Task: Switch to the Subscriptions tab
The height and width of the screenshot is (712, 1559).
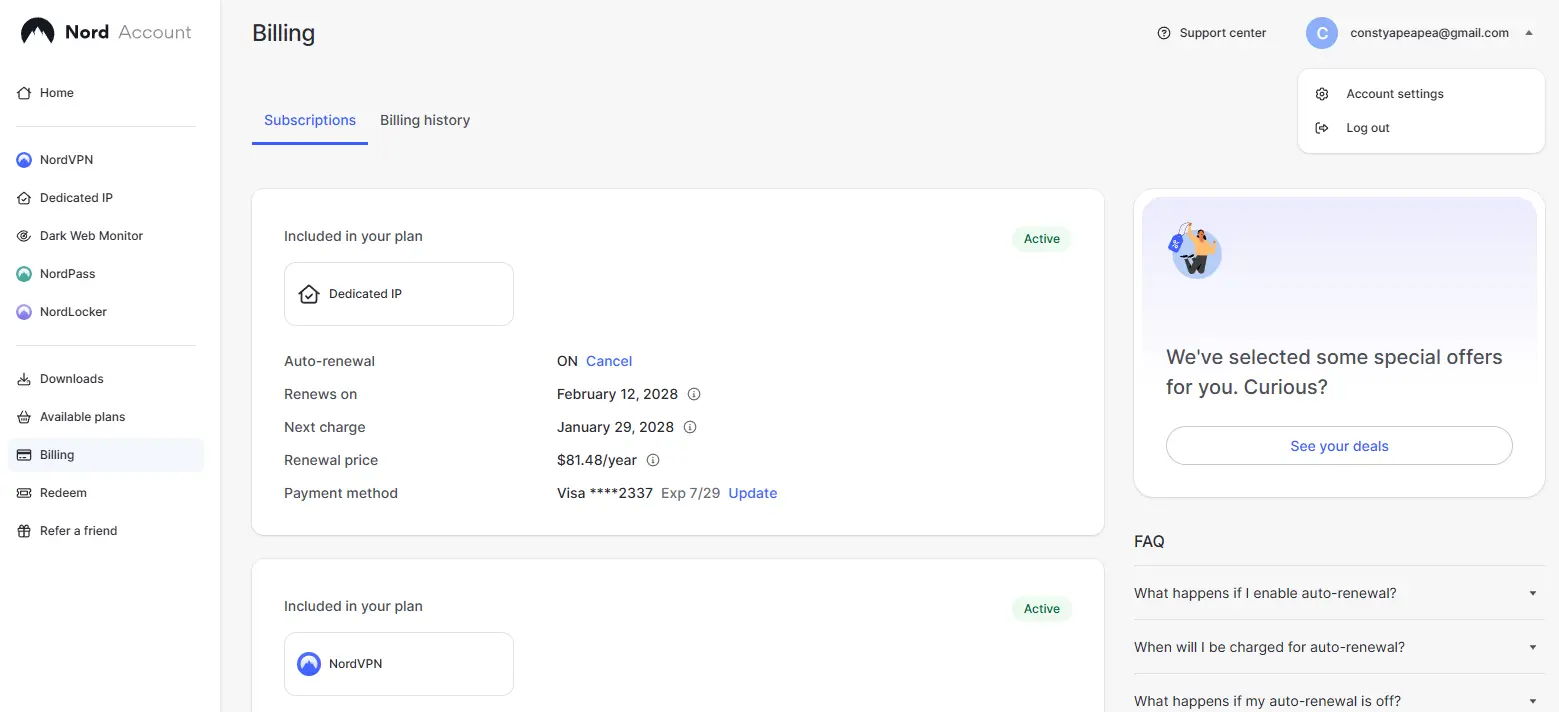Action: tap(310, 120)
